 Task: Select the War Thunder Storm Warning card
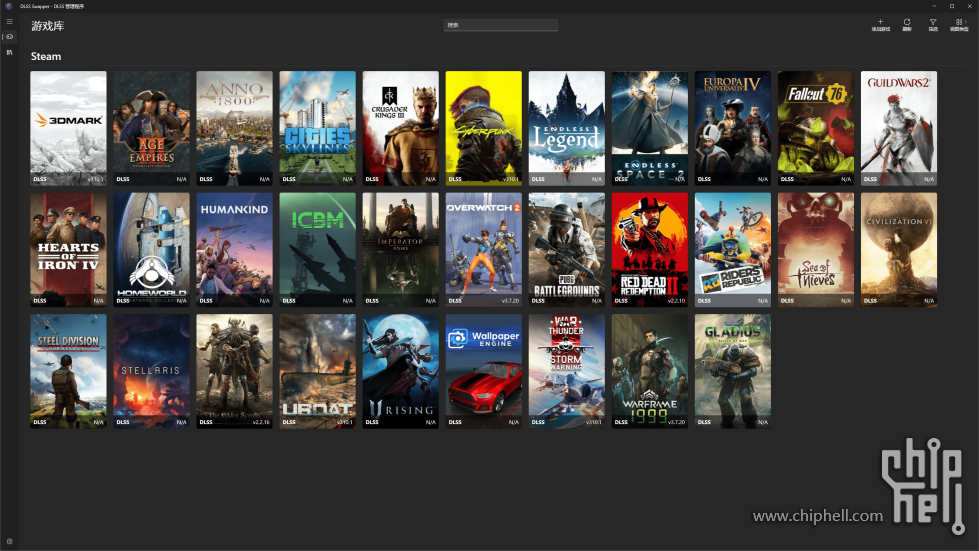[566, 371]
